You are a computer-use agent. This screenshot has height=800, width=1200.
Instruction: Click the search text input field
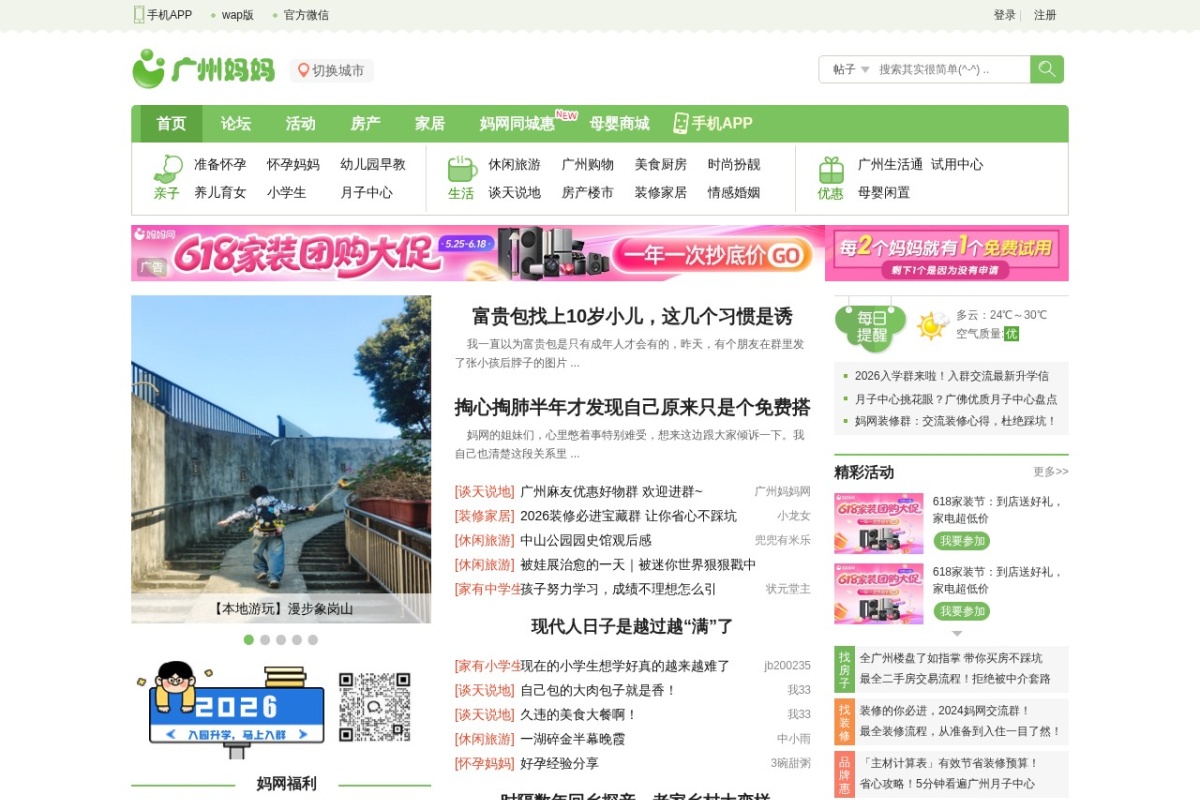[x=952, y=69]
